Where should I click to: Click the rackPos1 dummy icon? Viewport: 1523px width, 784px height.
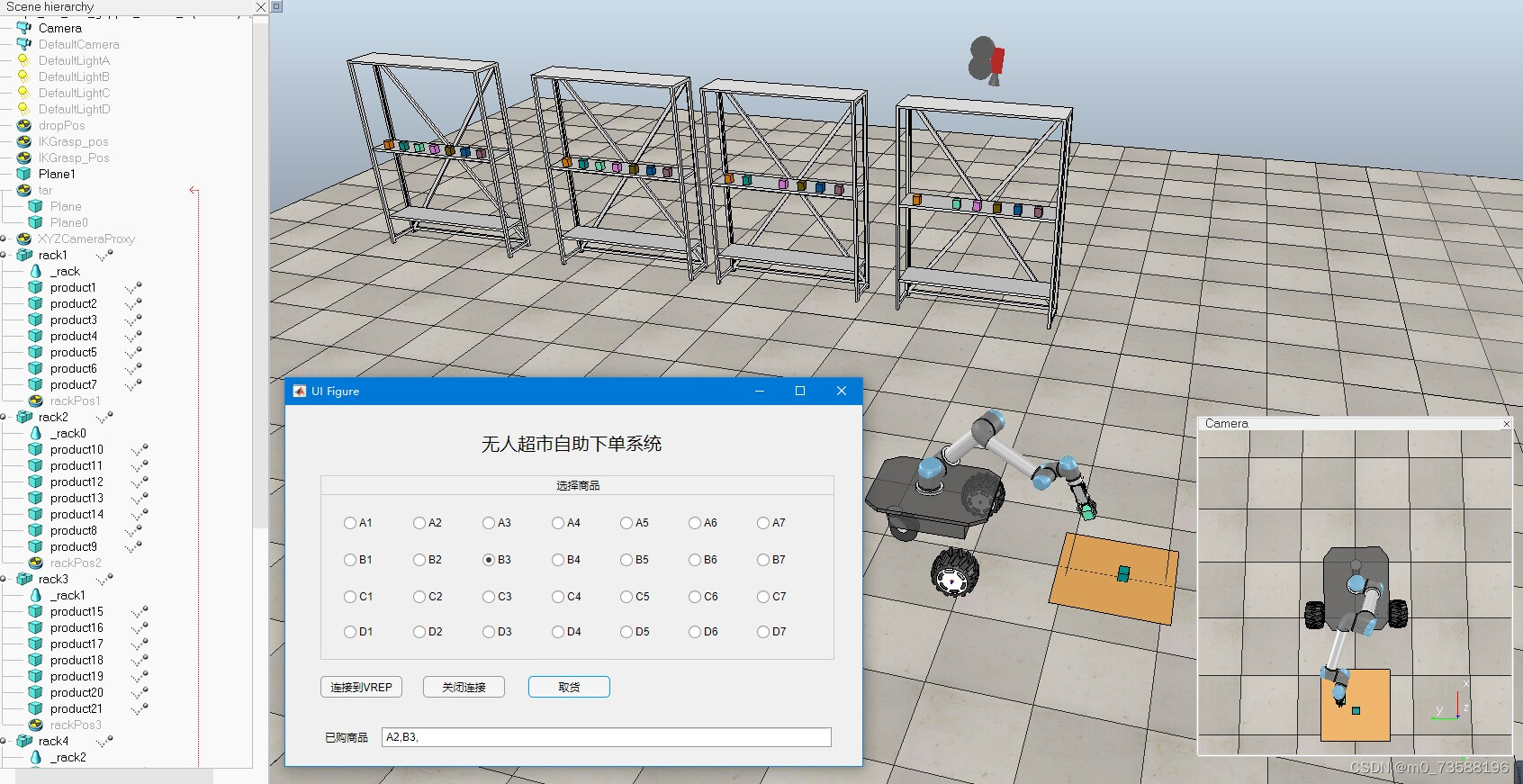tap(35, 401)
